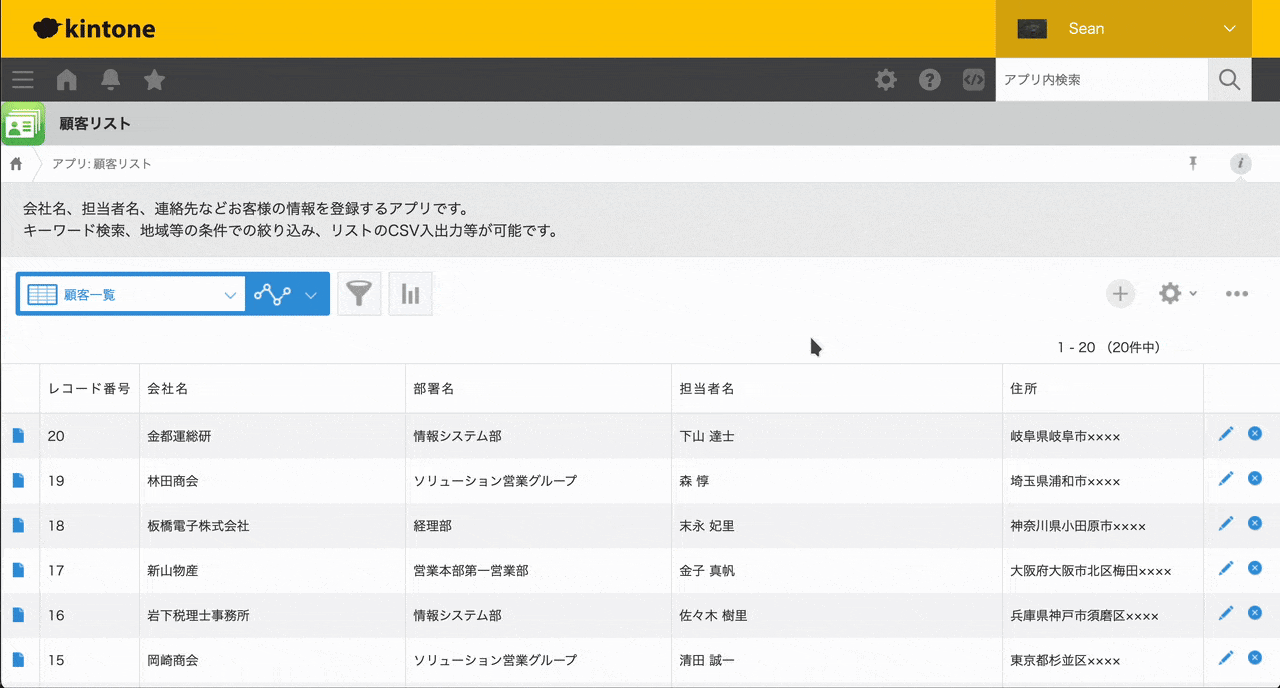This screenshot has width=1280, height=688.
Task: Add a new record via the plus icon
Action: click(1120, 293)
